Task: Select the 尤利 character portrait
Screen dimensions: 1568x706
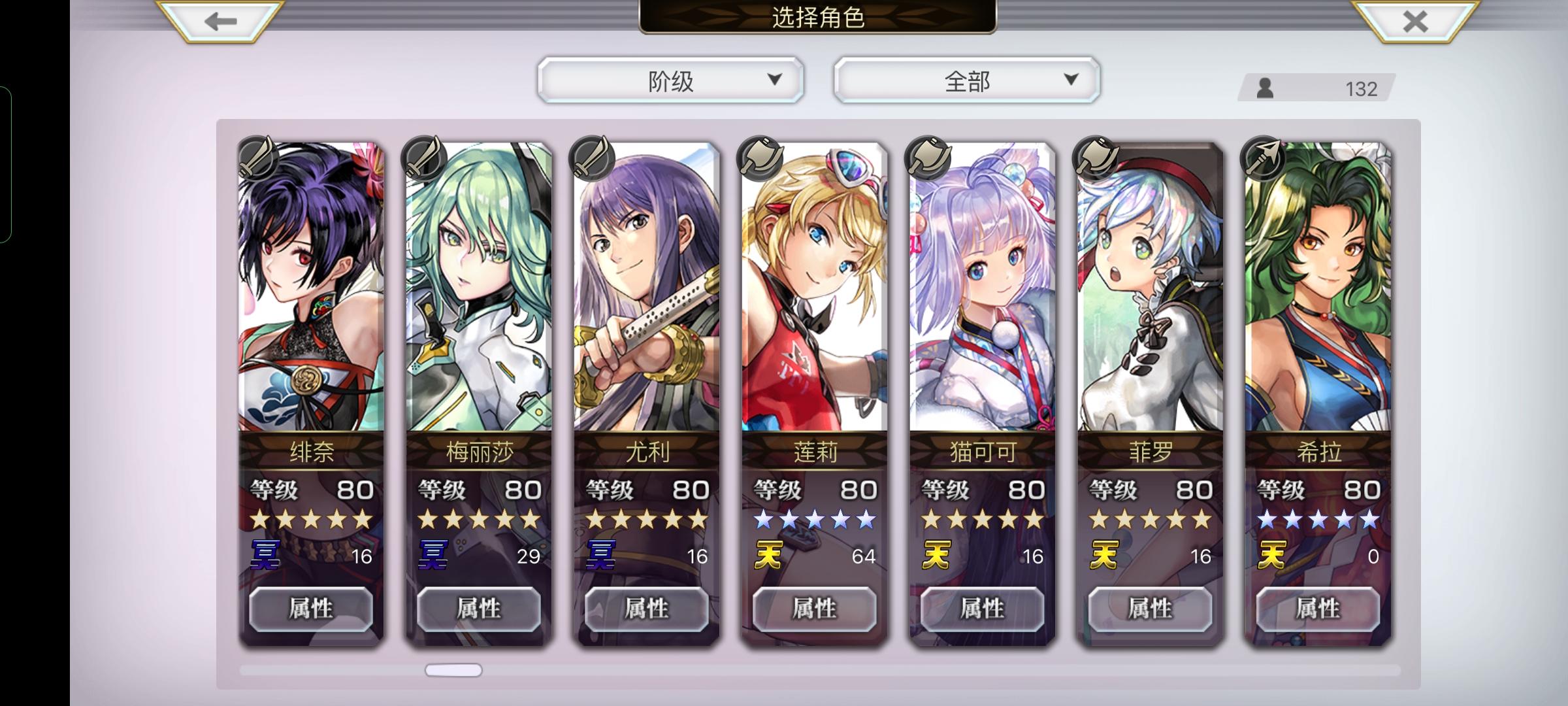Action: pyautogui.click(x=647, y=286)
